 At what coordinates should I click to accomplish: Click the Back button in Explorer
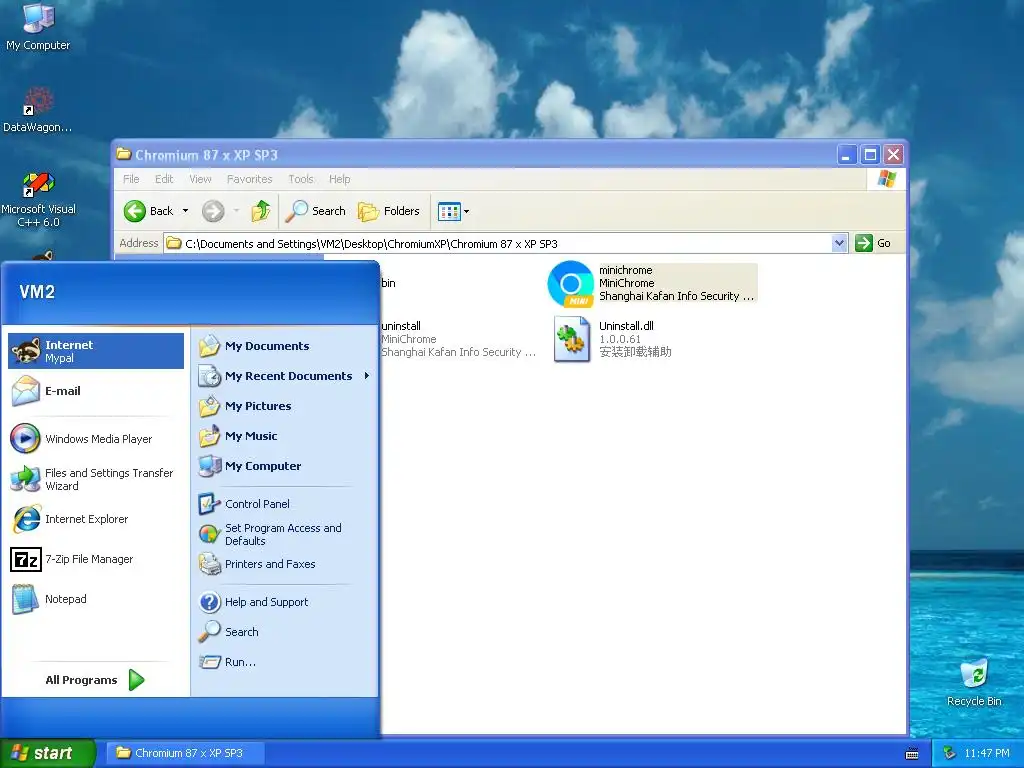[149, 211]
